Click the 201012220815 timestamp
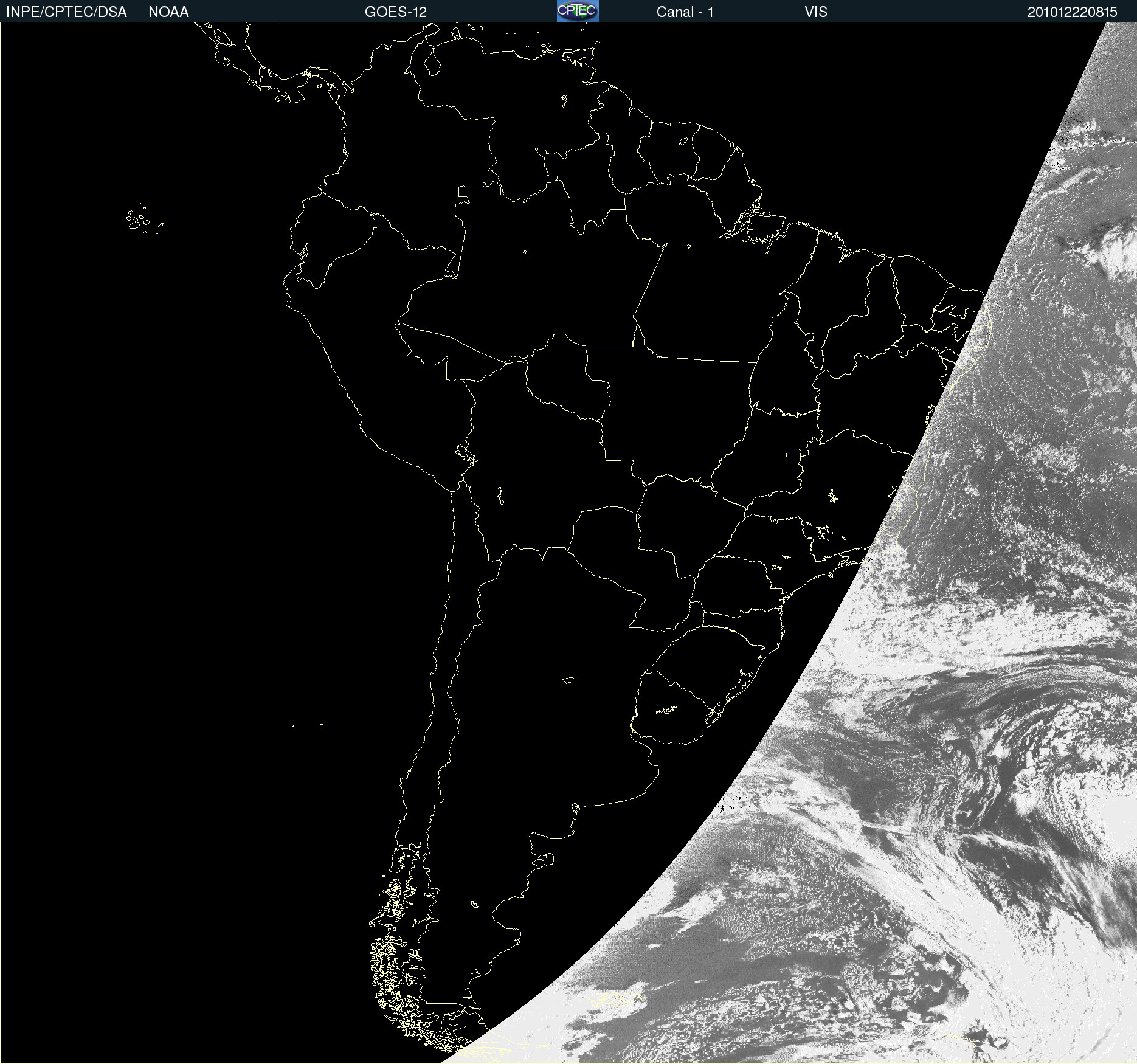The height and width of the screenshot is (1064, 1137). click(x=1072, y=12)
